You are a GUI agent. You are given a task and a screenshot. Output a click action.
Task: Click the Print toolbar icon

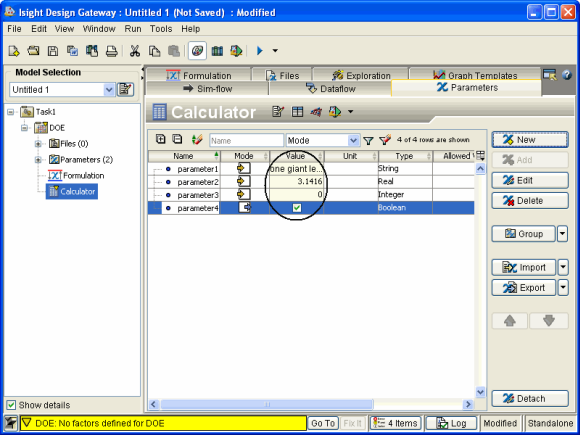(x=112, y=51)
